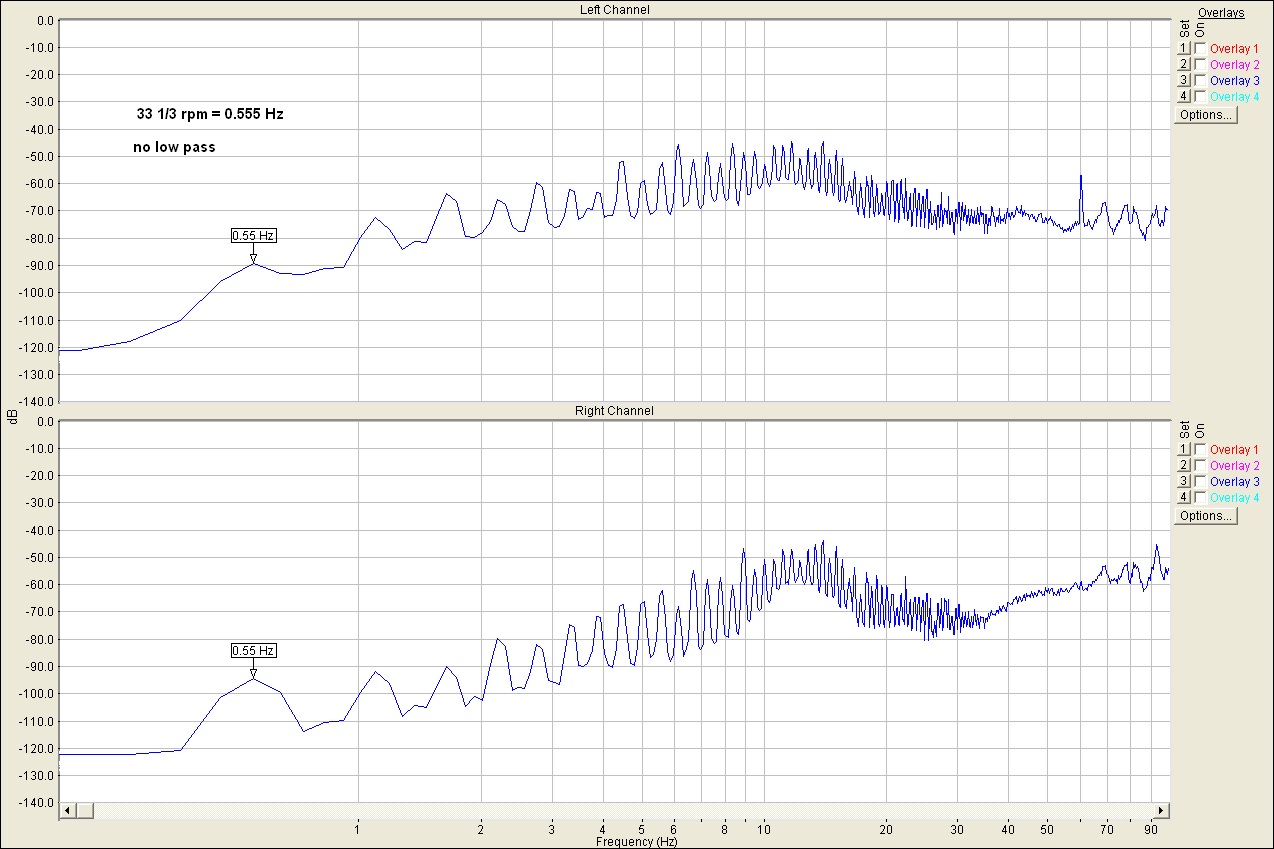Enable Overlay 2 checkbox in Left Channel
The height and width of the screenshot is (849, 1274).
point(1200,64)
